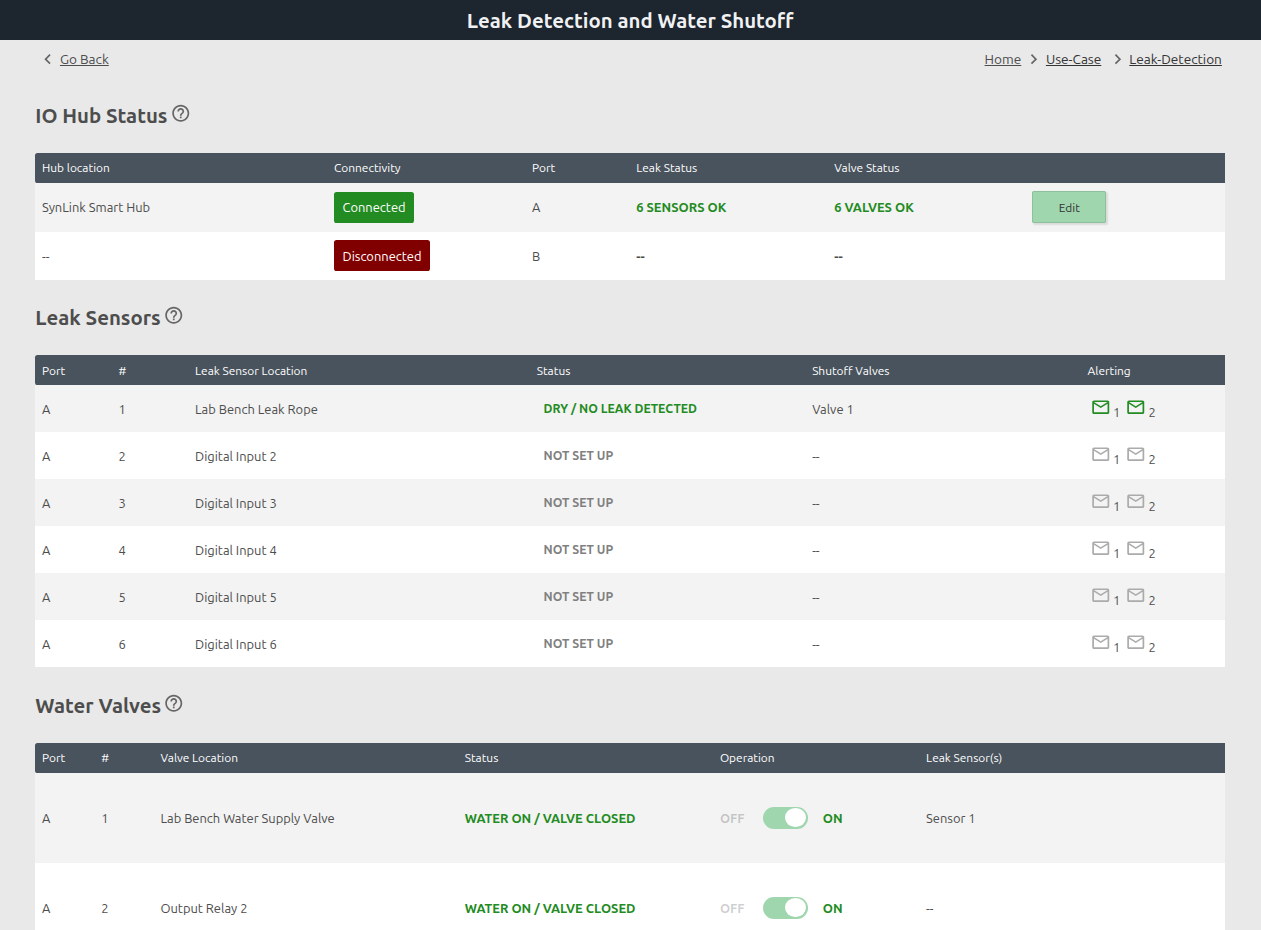Open IO Hub Status help icon
1261x930 pixels.
[x=181, y=114]
